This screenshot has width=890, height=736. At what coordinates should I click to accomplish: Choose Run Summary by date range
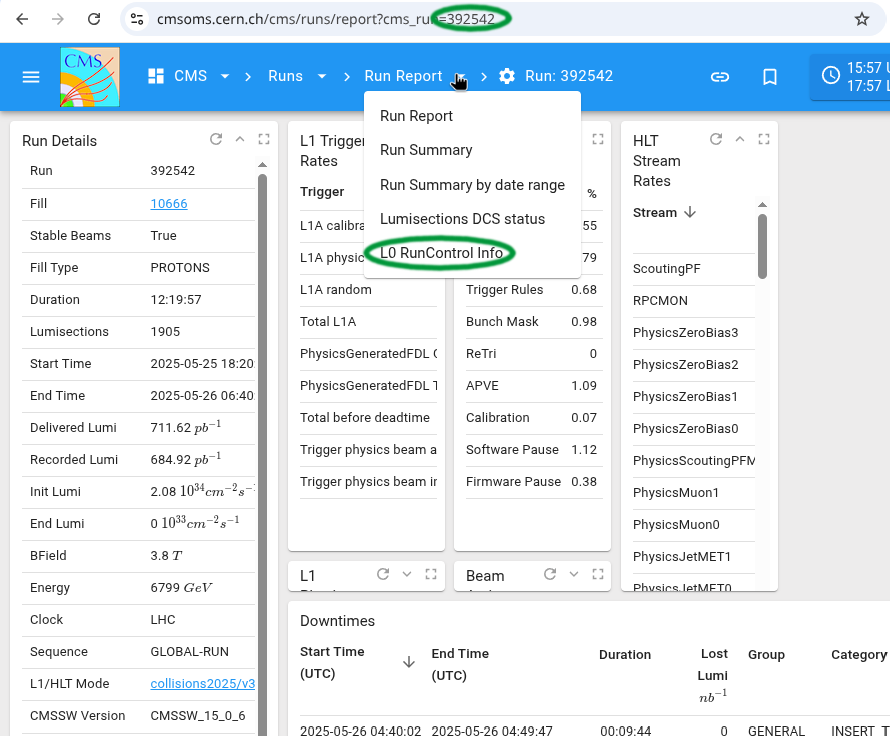472,185
